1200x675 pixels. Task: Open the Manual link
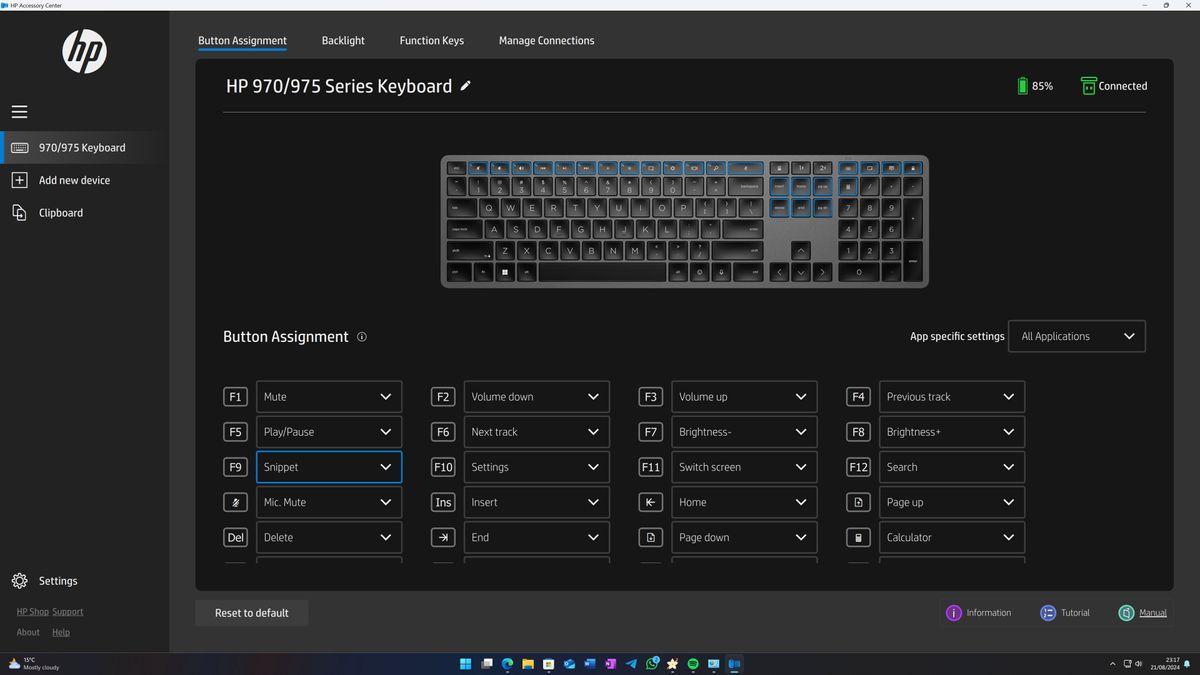pos(1152,613)
